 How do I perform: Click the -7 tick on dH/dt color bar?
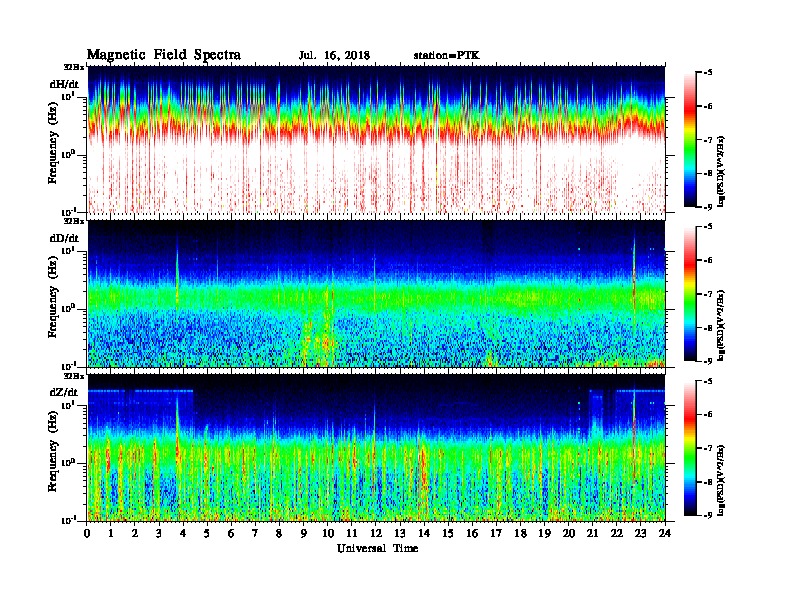click(x=708, y=140)
